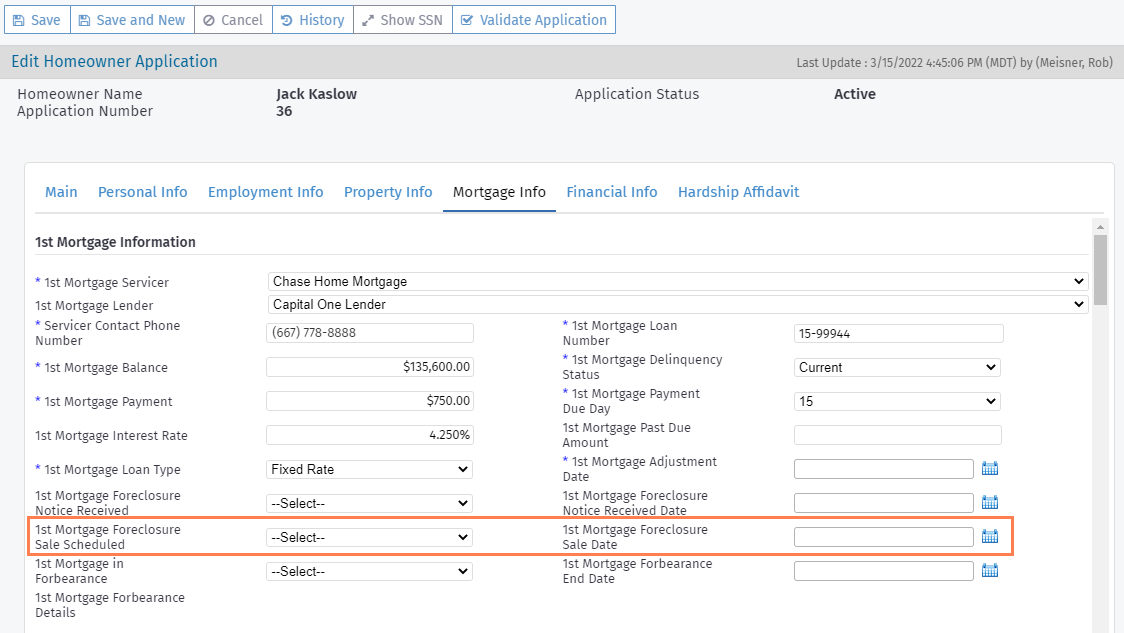This screenshot has width=1124, height=633.
Task: Open the calendar for Forbearance End Date
Action: point(990,570)
